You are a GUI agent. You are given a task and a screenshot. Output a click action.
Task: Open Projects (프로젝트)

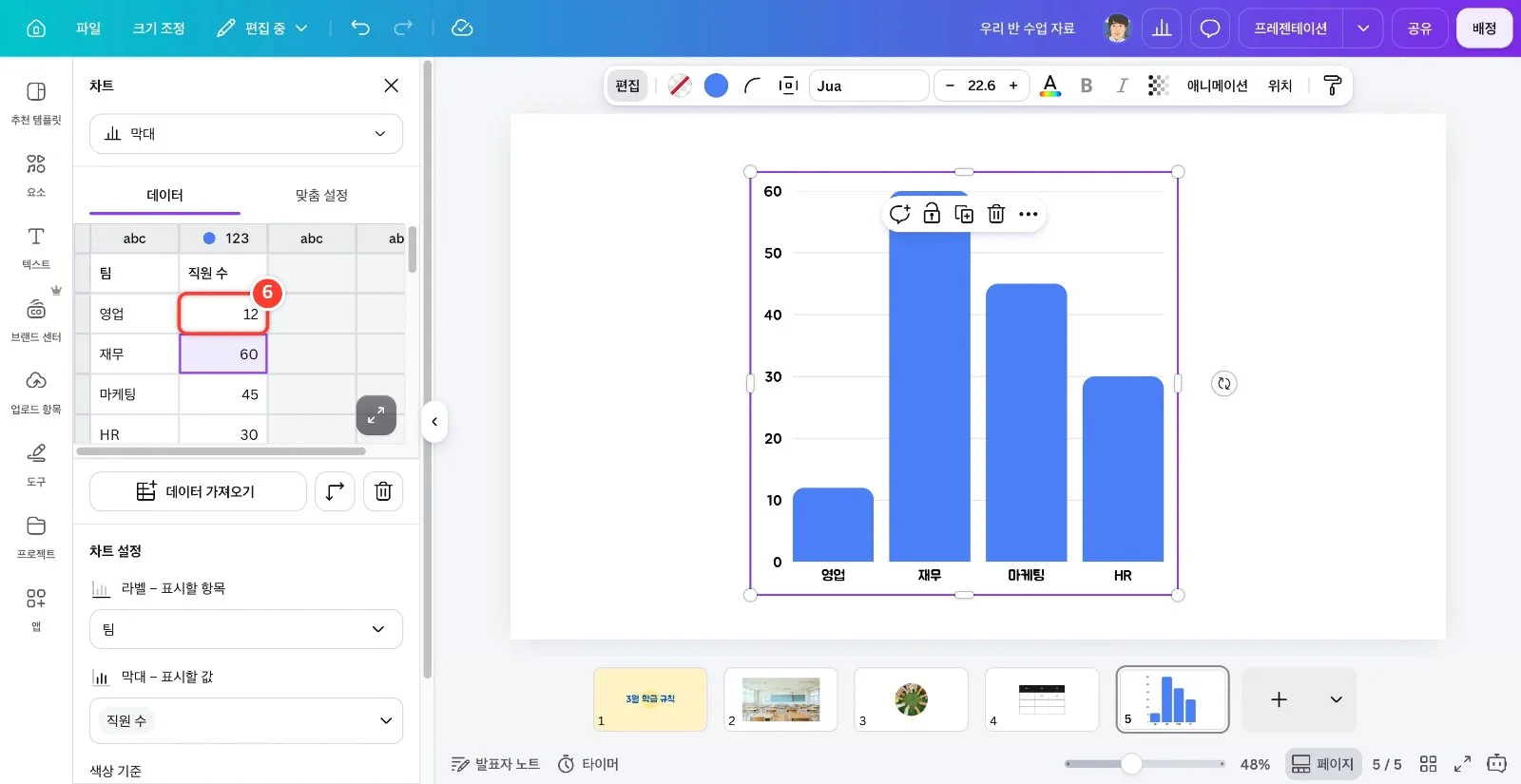point(36,536)
